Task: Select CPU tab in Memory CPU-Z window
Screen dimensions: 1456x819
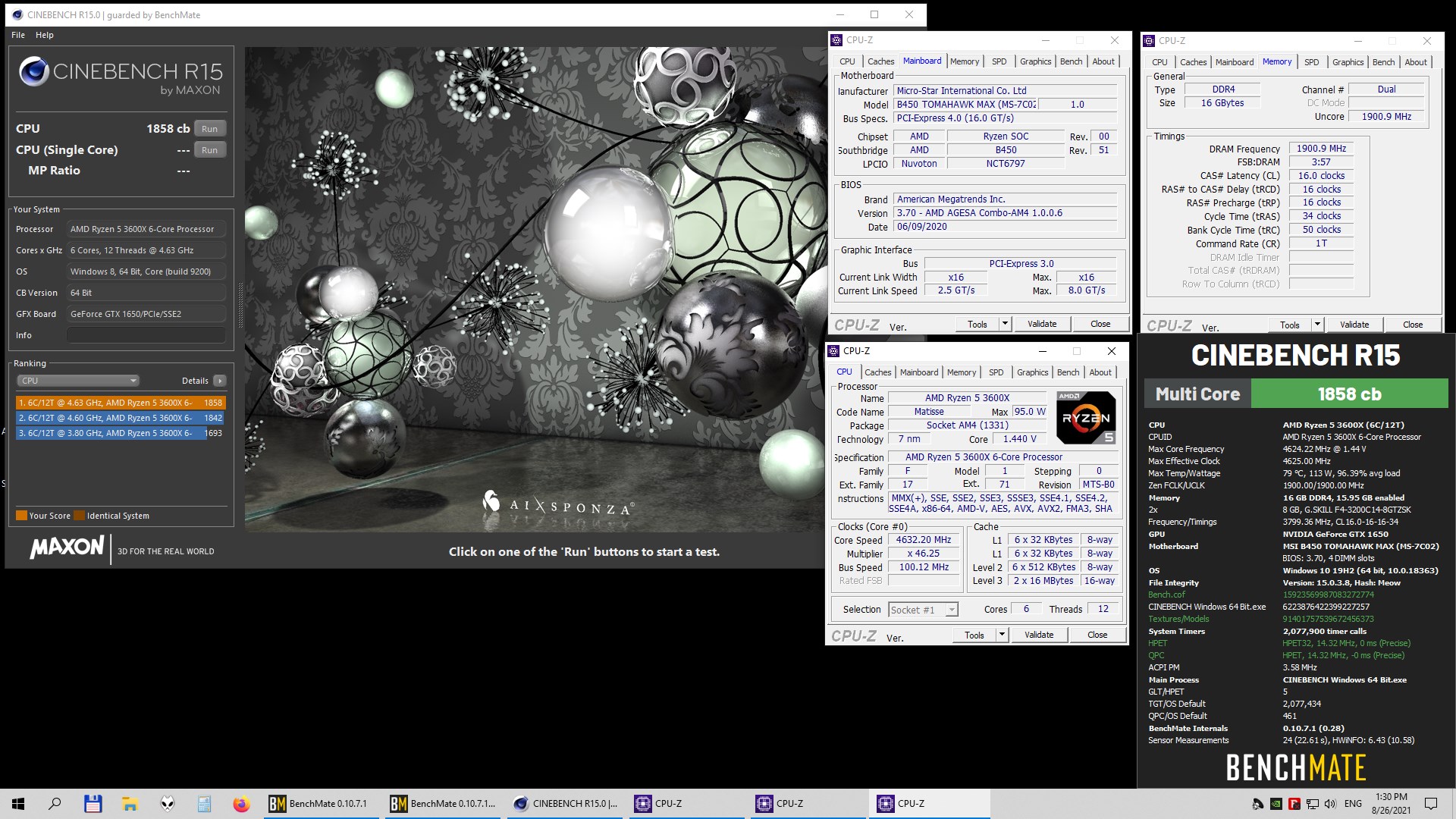Action: (x=1159, y=62)
